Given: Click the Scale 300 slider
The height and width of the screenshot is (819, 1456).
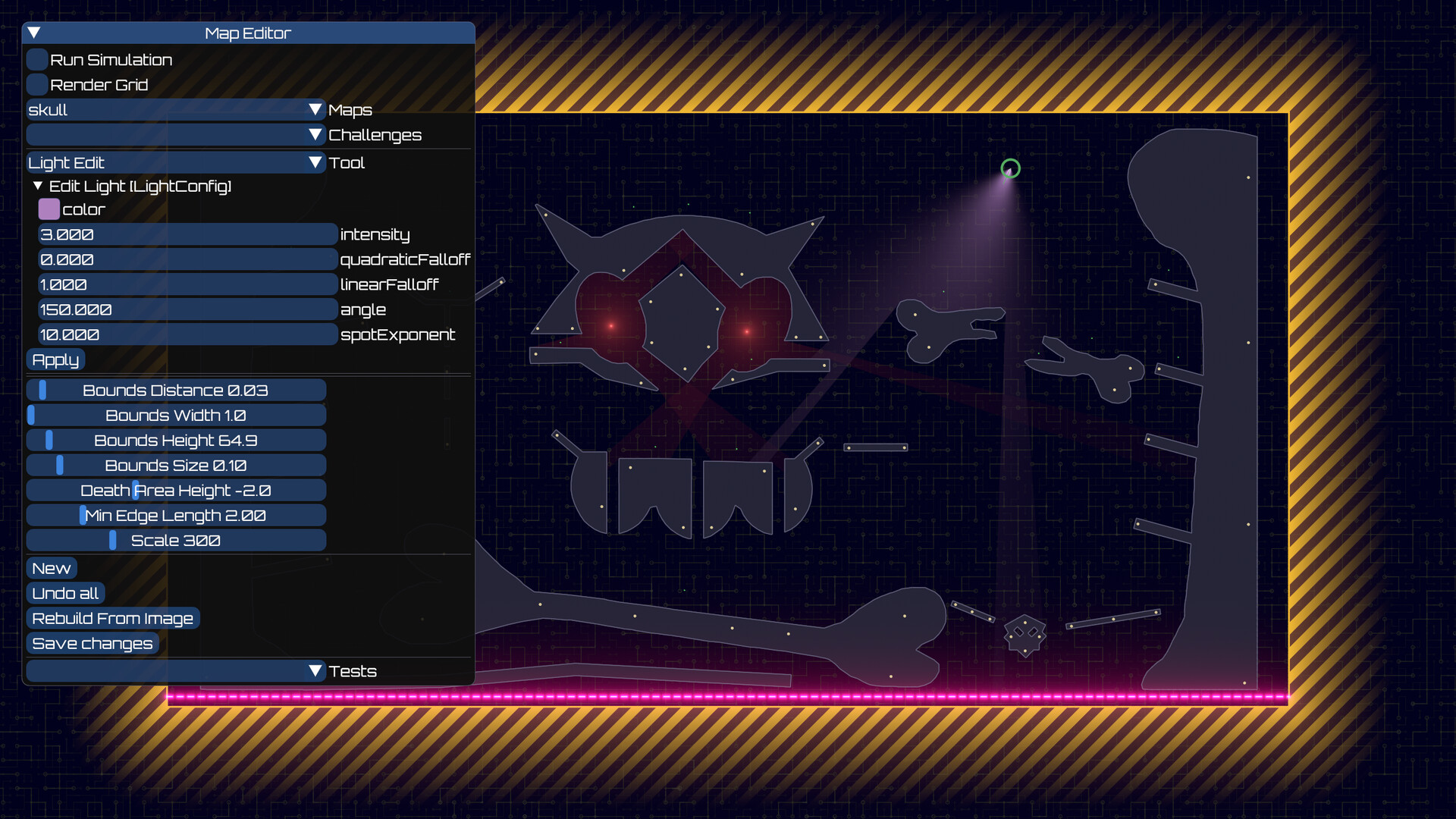Looking at the screenshot, I should point(176,540).
